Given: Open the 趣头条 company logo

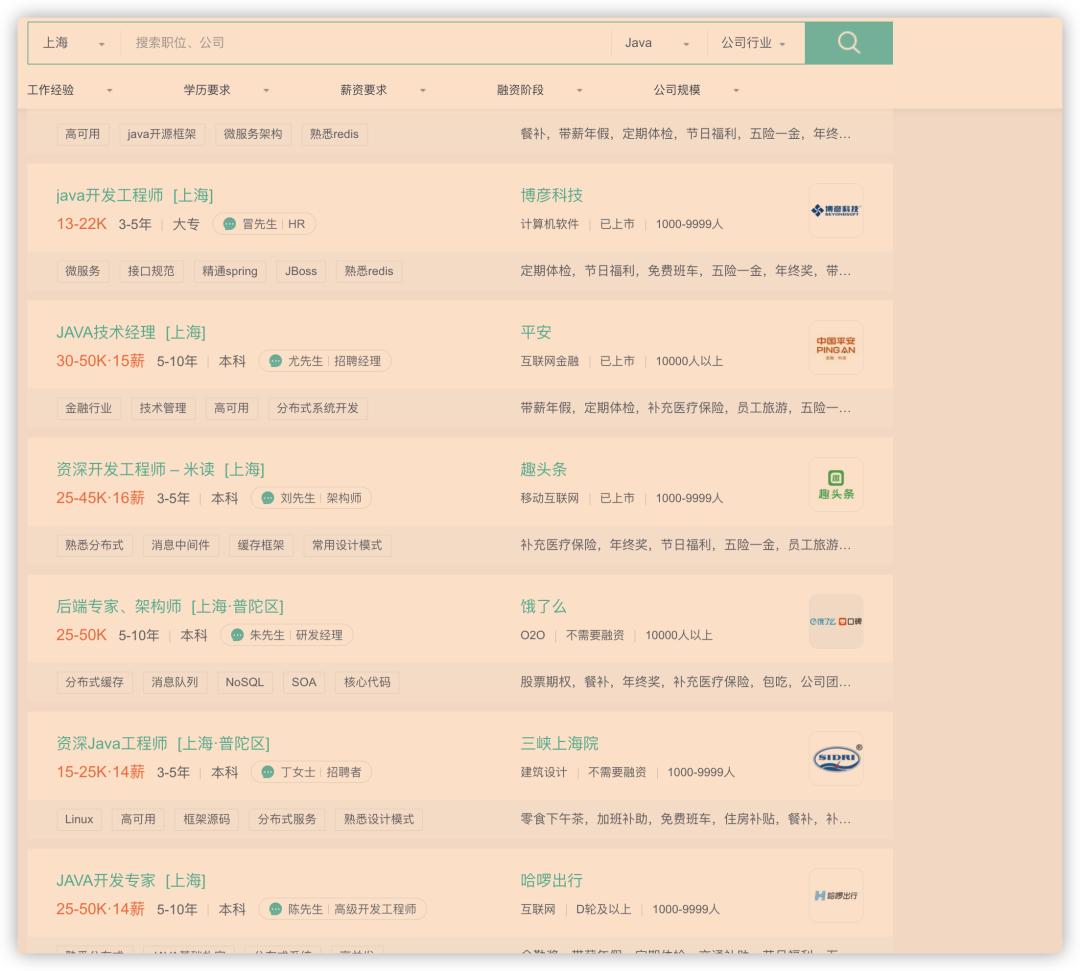Looking at the screenshot, I should pos(835,485).
